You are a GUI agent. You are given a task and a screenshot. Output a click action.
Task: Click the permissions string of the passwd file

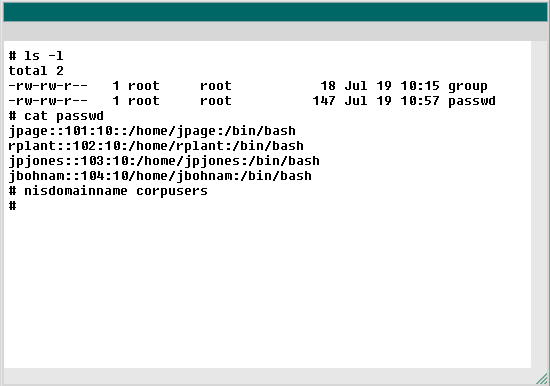click(x=48, y=101)
